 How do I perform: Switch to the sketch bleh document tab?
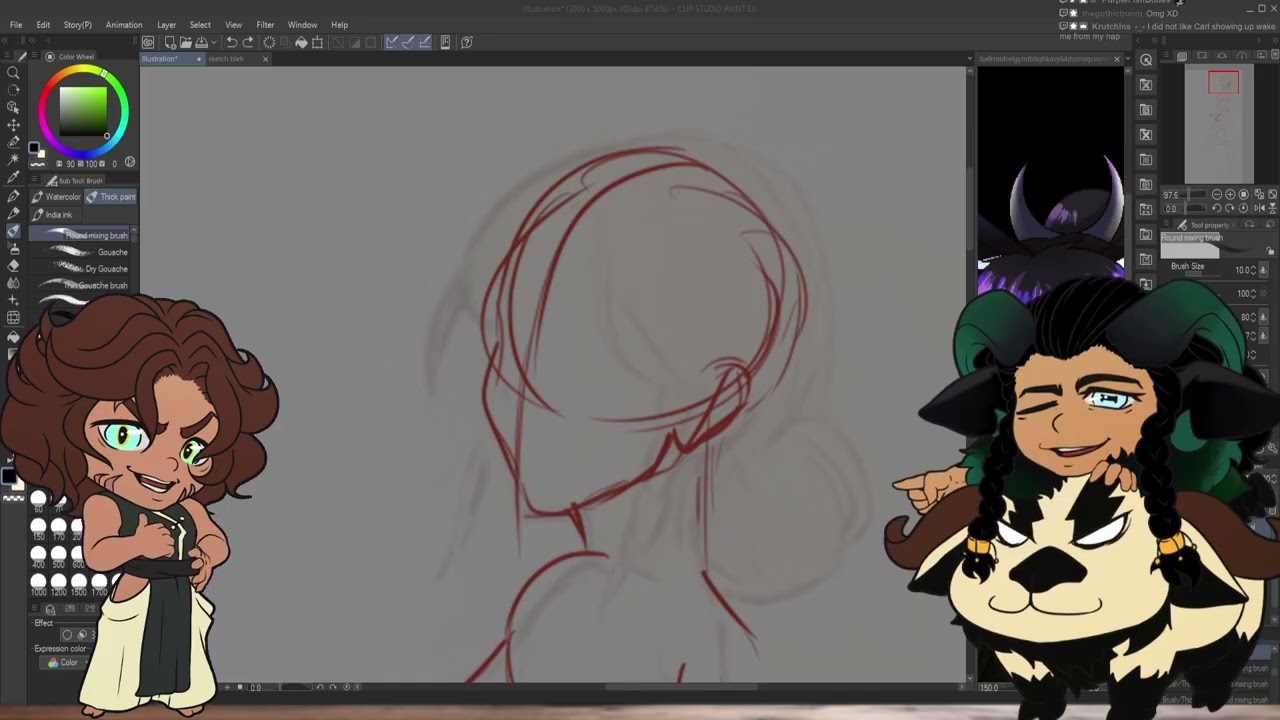pos(227,59)
